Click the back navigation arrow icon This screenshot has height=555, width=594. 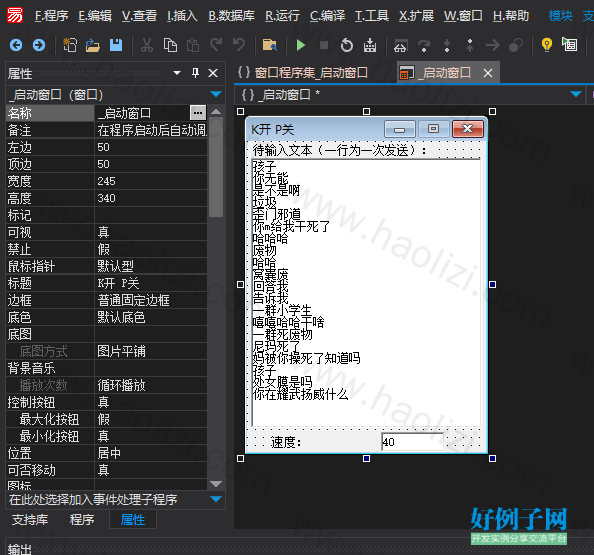pos(16,45)
